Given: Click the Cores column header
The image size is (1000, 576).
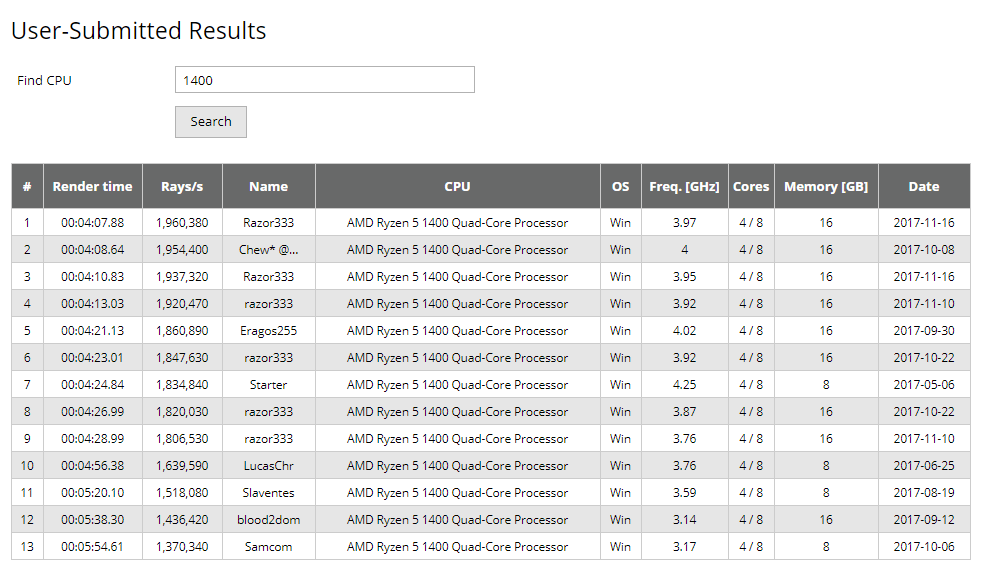Looking at the screenshot, I should [751, 186].
